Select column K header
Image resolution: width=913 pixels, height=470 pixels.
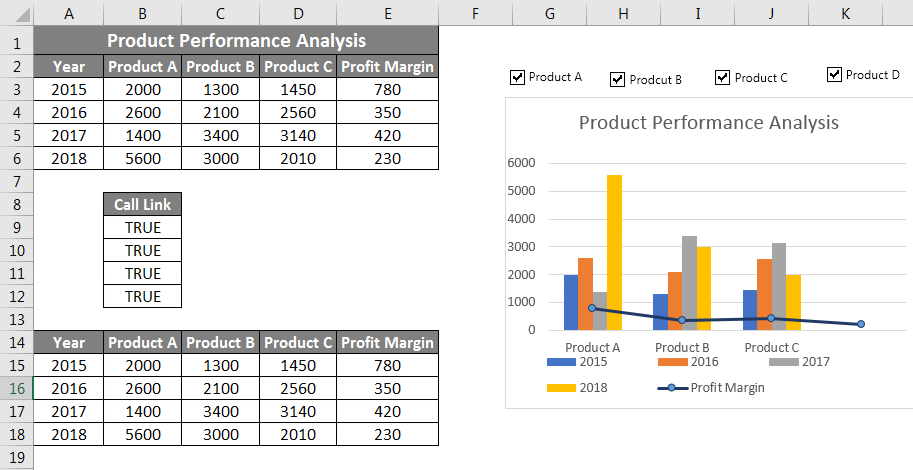(845, 13)
